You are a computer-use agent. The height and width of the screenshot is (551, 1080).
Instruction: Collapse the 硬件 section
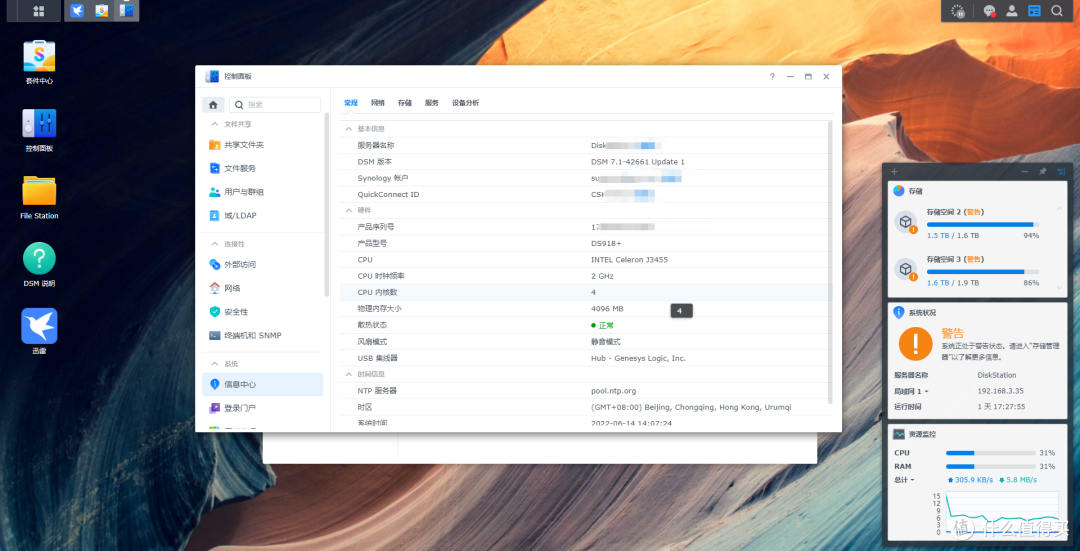tap(349, 210)
